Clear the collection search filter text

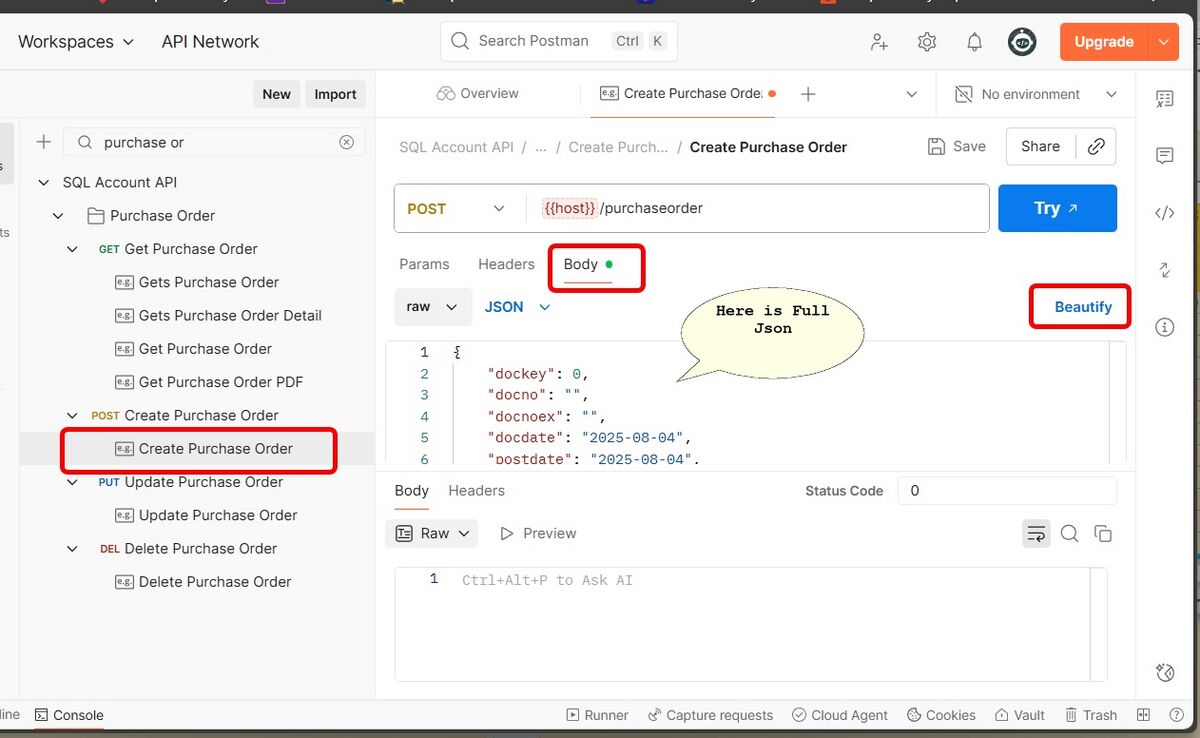pyautogui.click(x=346, y=142)
